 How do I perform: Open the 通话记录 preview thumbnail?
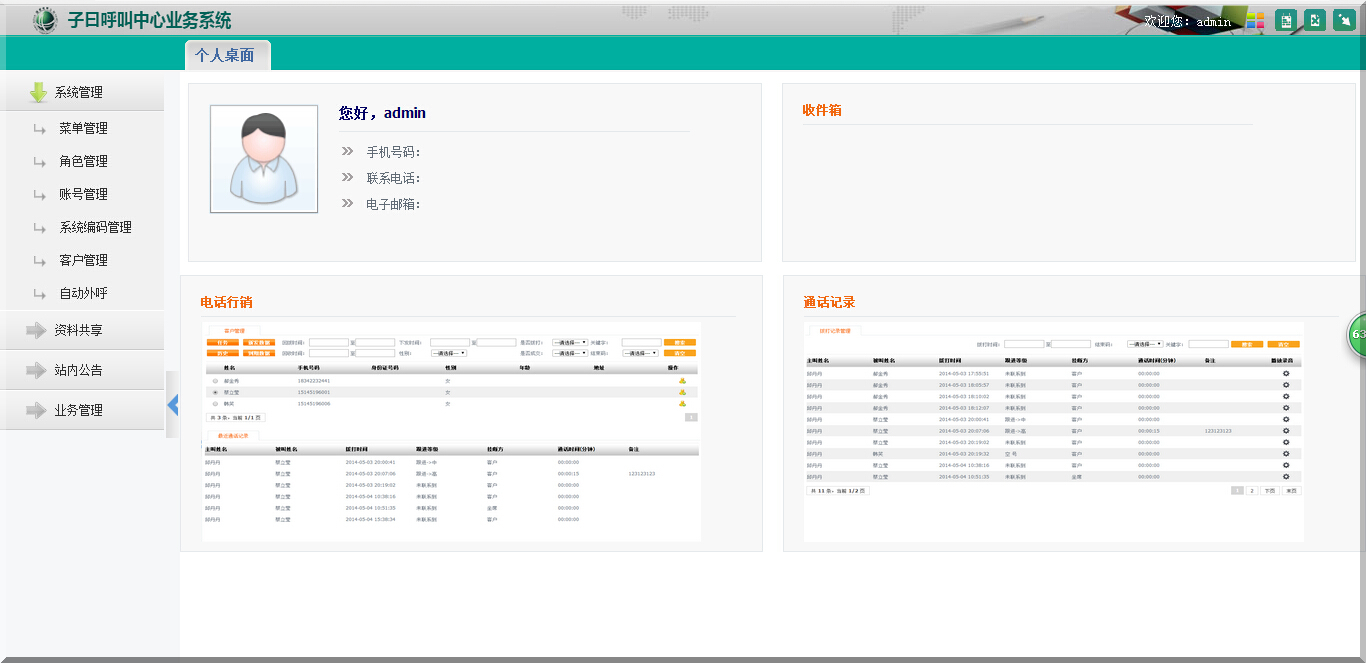[x=1053, y=432]
